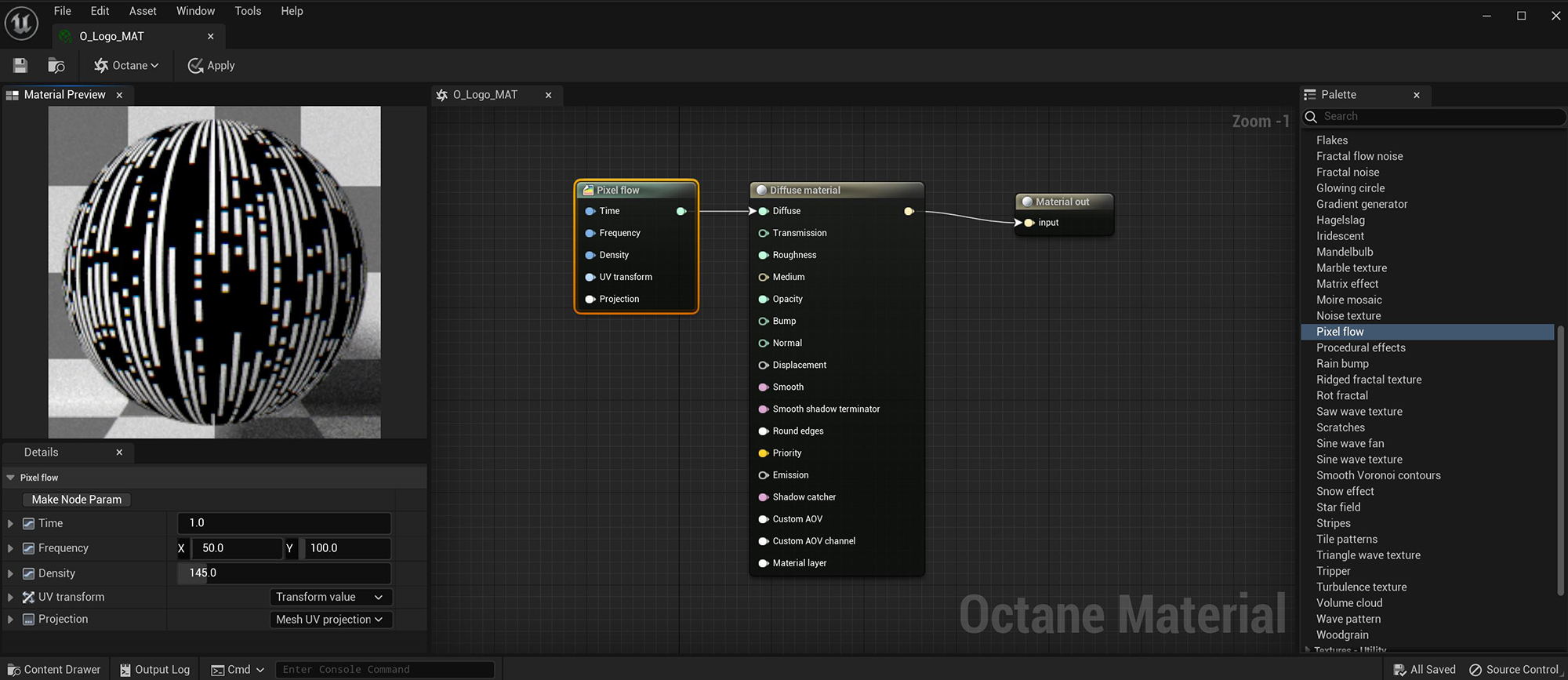Click the Frequency X value field
This screenshot has width=1568, height=680.
tap(235, 548)
